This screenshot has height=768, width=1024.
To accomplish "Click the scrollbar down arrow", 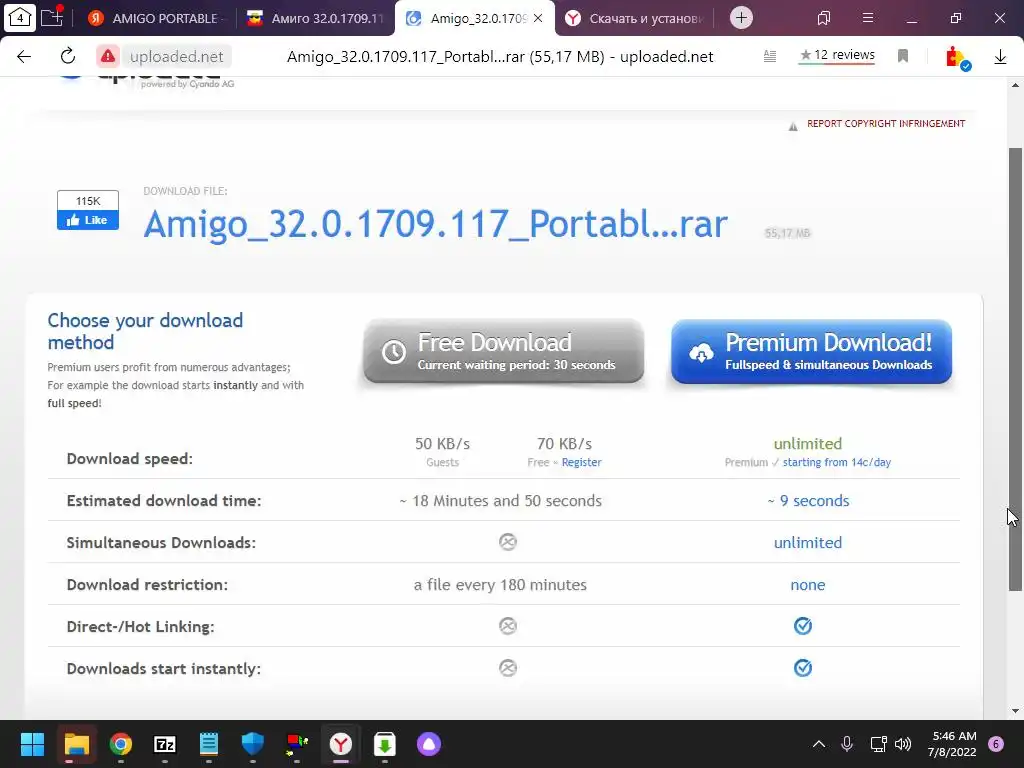I will (x=1015, y=711).
